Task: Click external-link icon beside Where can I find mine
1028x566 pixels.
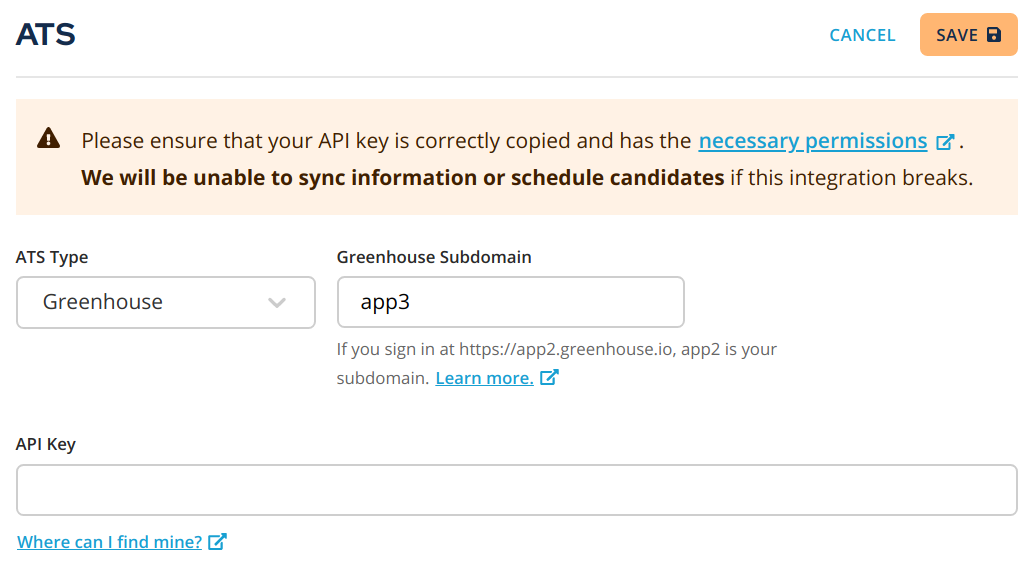Action: [217, 541]
